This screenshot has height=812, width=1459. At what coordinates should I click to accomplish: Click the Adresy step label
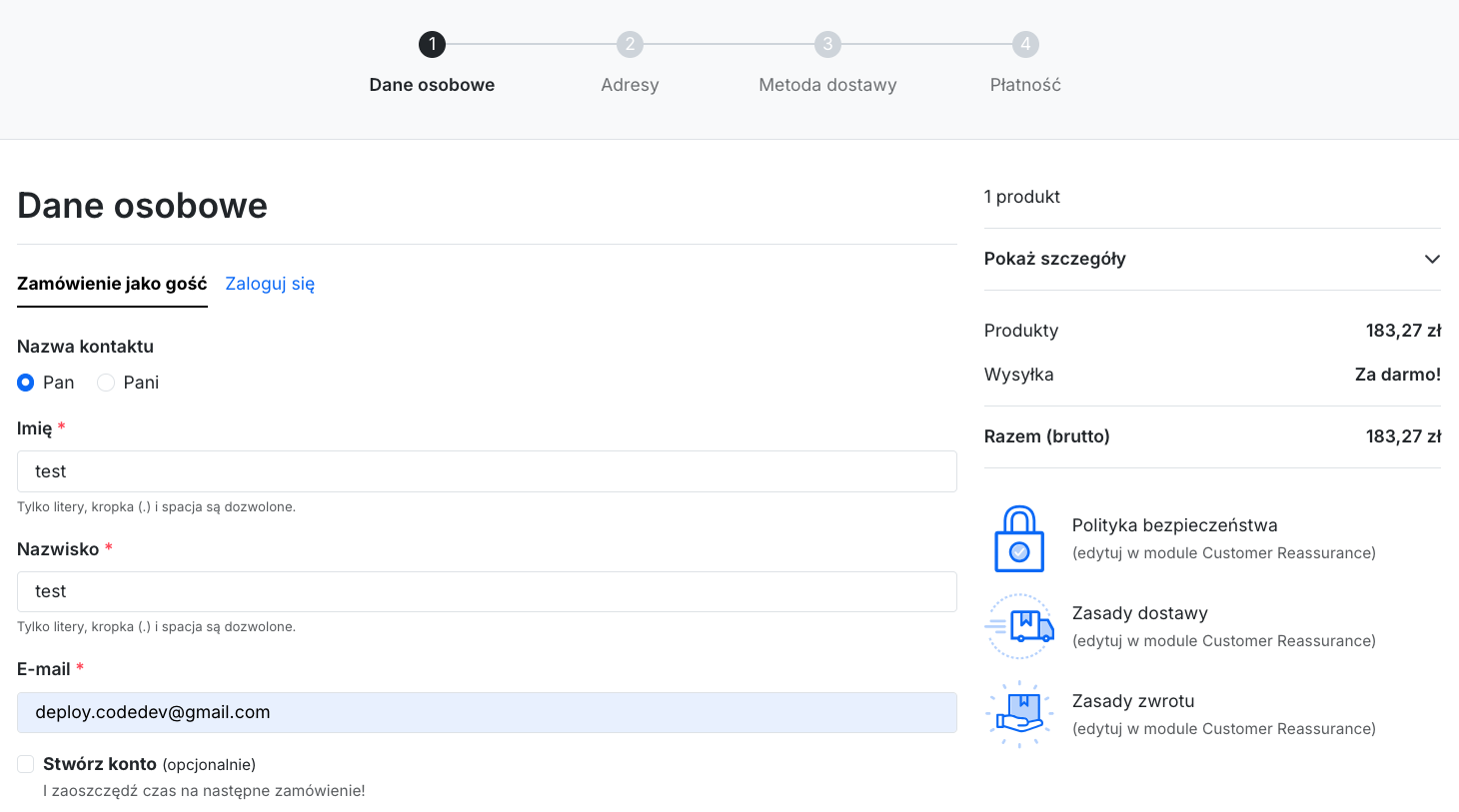[630, 85]
